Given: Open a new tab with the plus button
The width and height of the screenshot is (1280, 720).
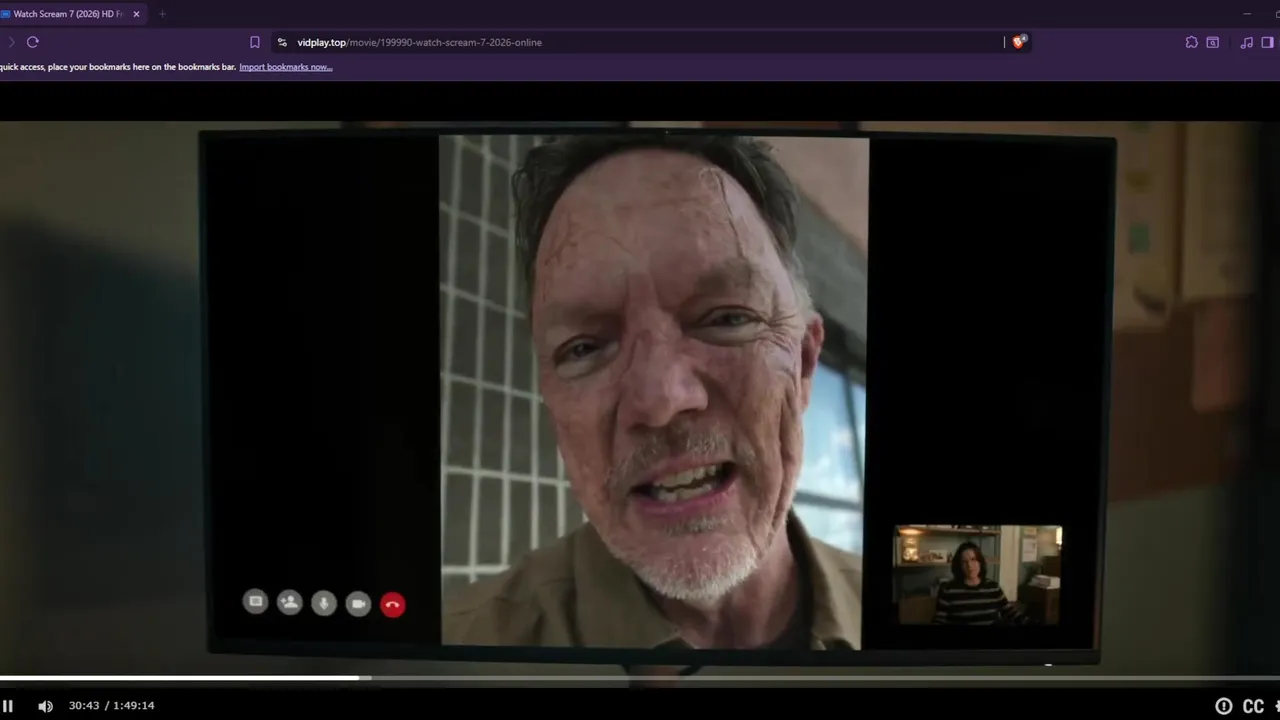Looking at the screenshot, I should coord(162,14).
